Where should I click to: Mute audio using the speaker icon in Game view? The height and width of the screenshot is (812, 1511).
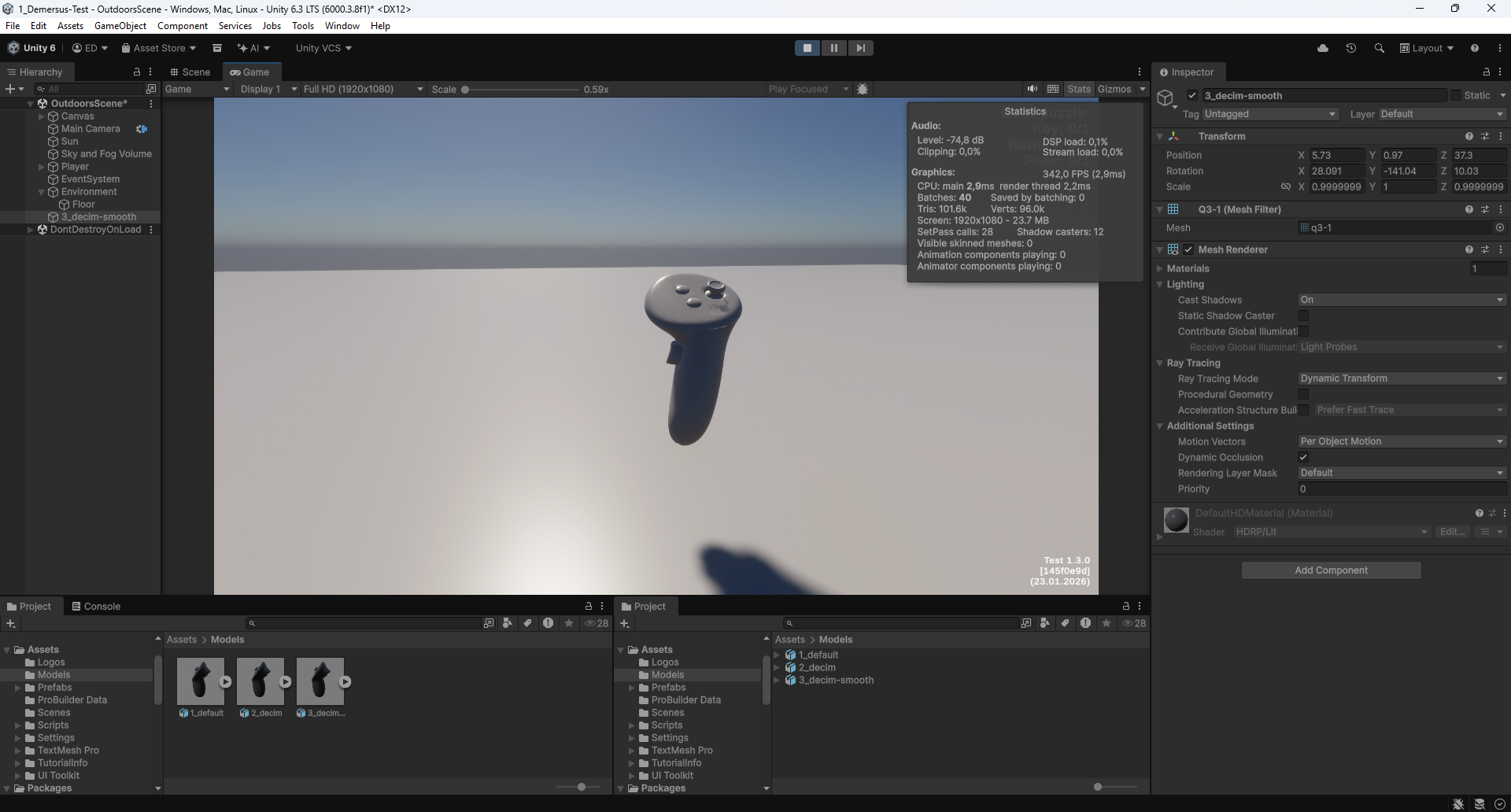coord(1033,89)
